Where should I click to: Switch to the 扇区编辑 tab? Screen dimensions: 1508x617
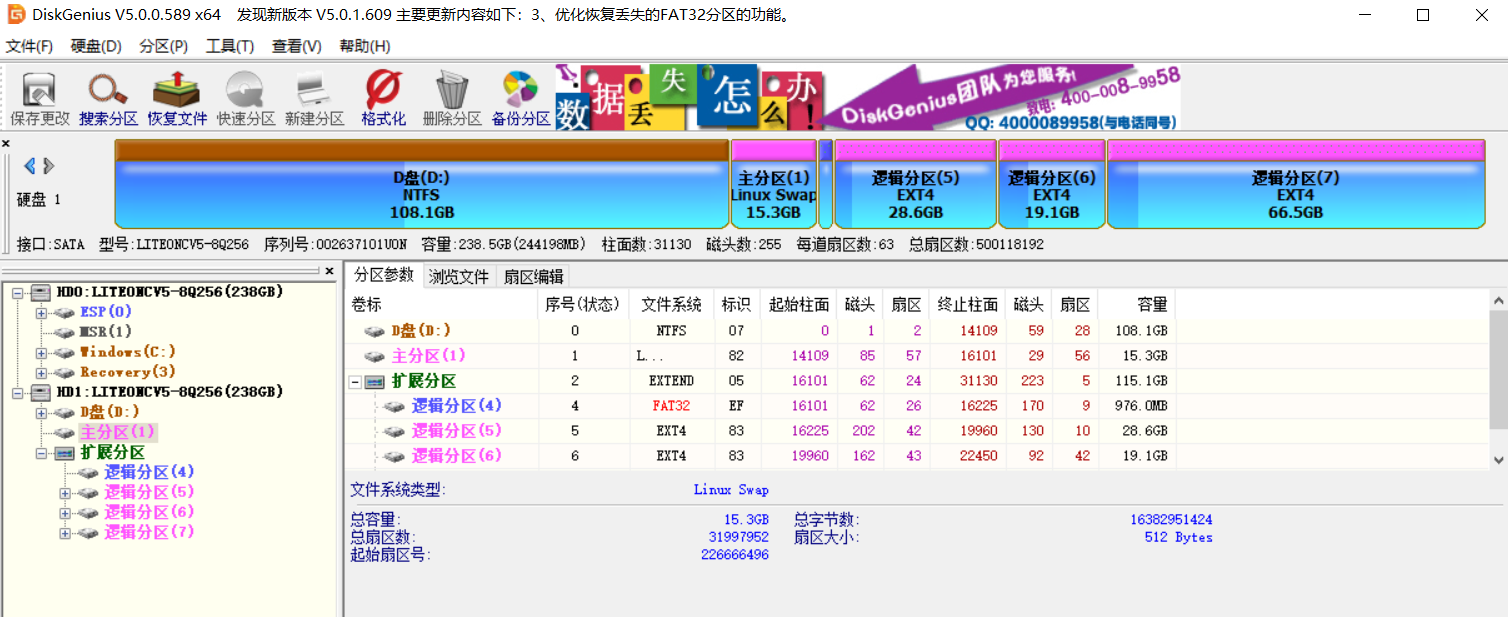coord(535,276)
